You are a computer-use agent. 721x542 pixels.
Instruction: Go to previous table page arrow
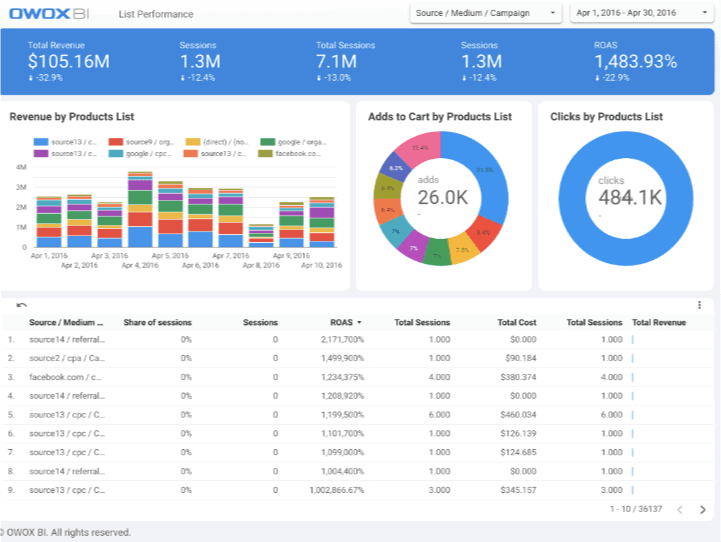point(680,509)
